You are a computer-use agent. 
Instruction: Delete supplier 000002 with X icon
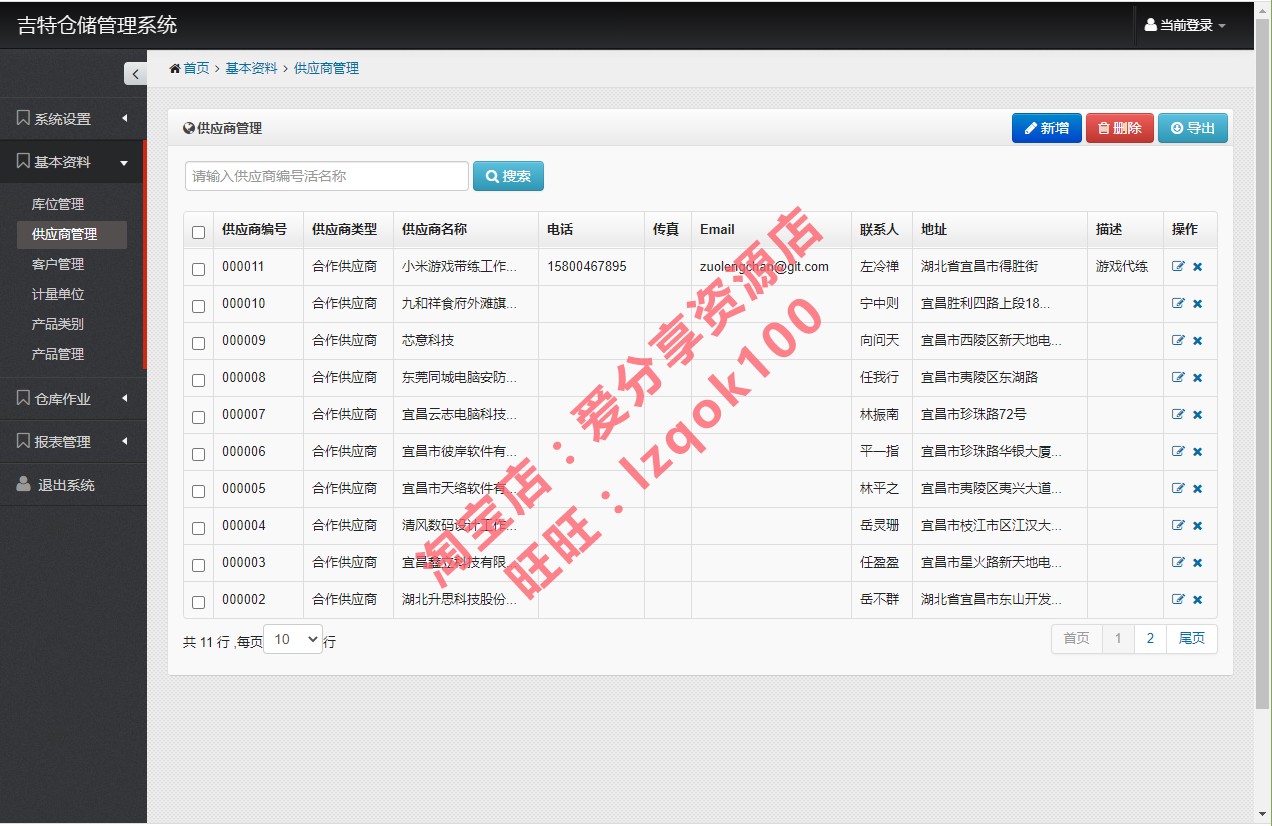point(1197,600)
